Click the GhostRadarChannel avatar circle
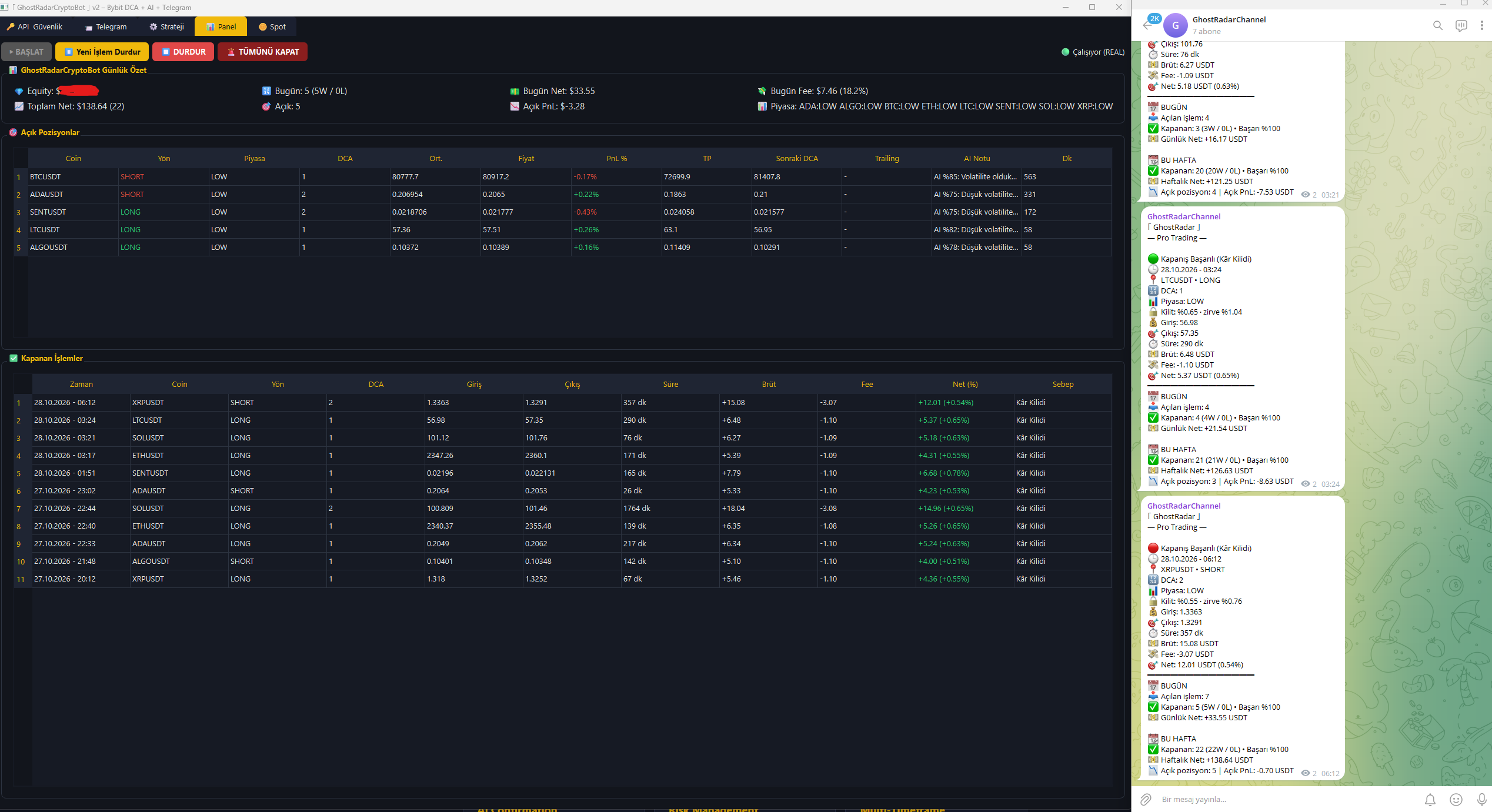Screen dimensions: 1492x812 [1175, 25]
